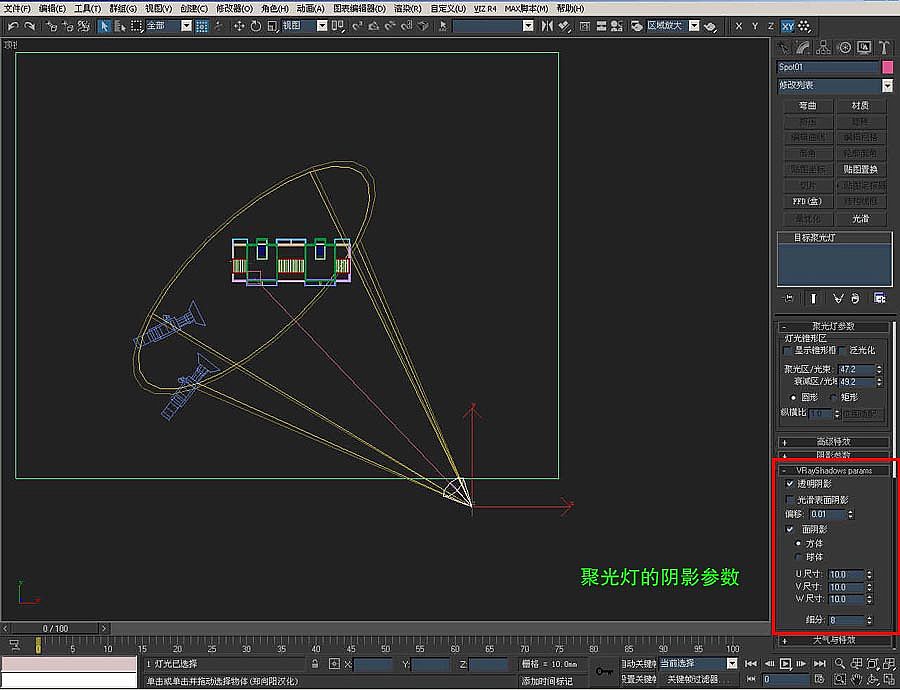This screenshot has width=900, height=690.
Task: Click the Play Animation button
Action: pos(786,664)
